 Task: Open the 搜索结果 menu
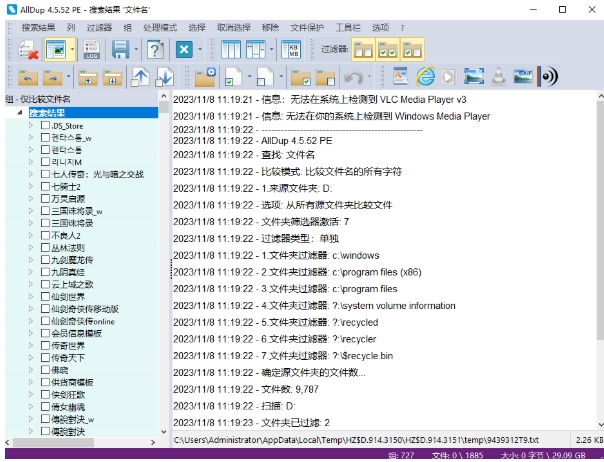[x=38, y=27]
